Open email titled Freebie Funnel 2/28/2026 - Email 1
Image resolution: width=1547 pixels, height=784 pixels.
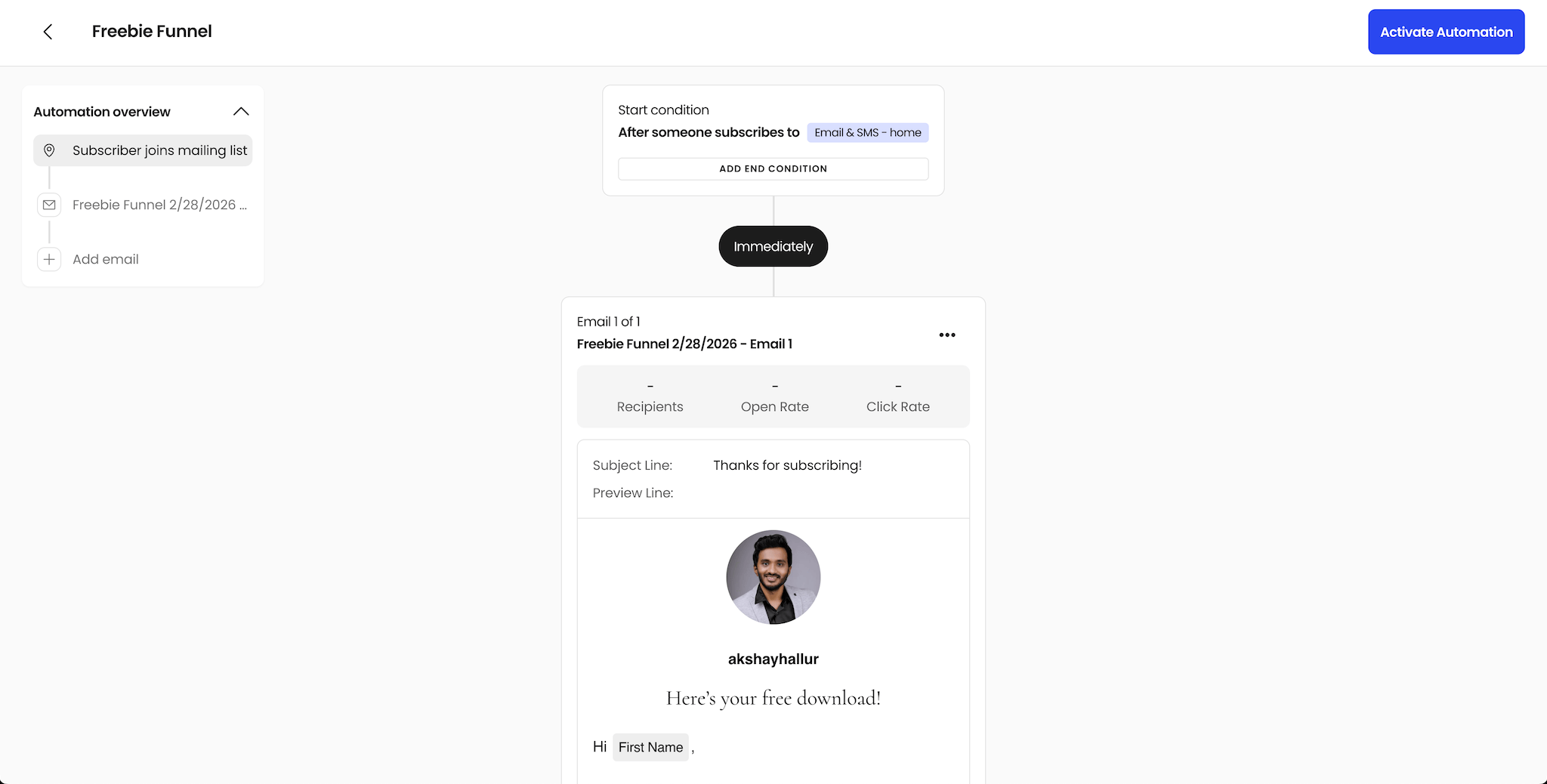[x=684, y=344]
